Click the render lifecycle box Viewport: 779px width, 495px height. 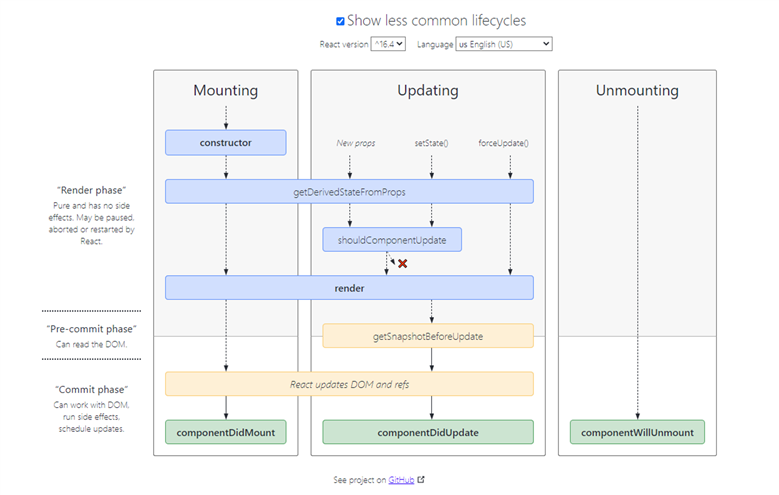(x=349, y=288)
